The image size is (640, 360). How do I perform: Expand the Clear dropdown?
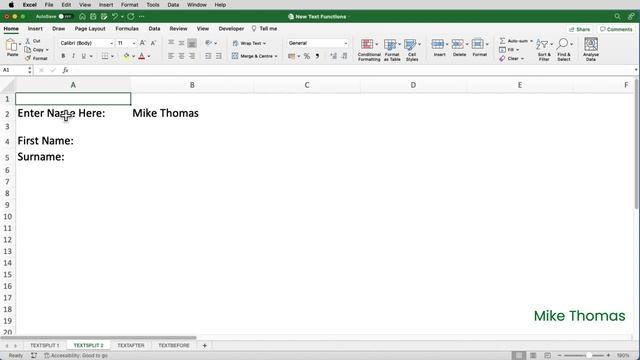(x=522, y=59)
